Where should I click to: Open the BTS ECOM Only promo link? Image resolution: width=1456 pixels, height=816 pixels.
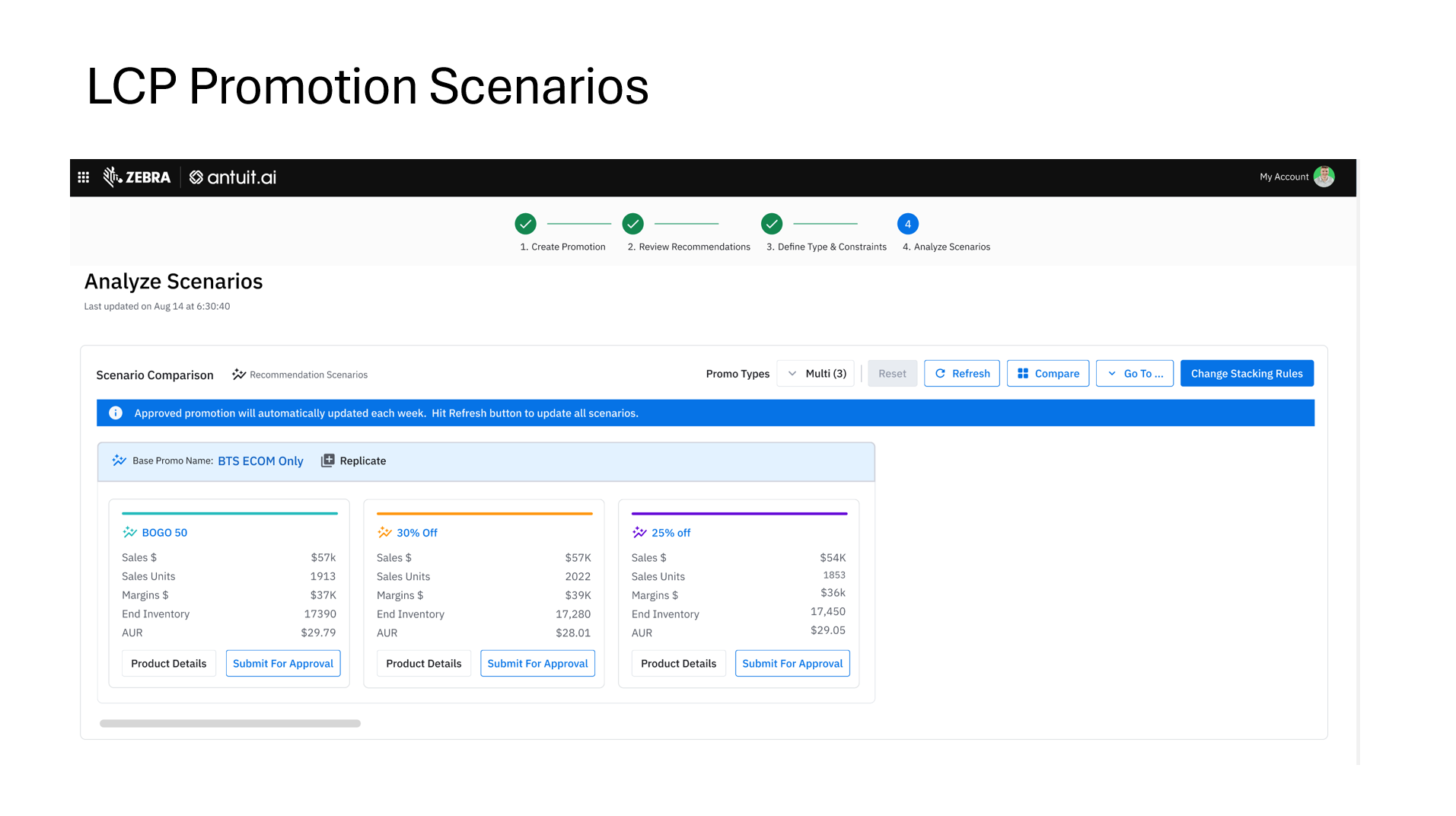coord(260,461)
